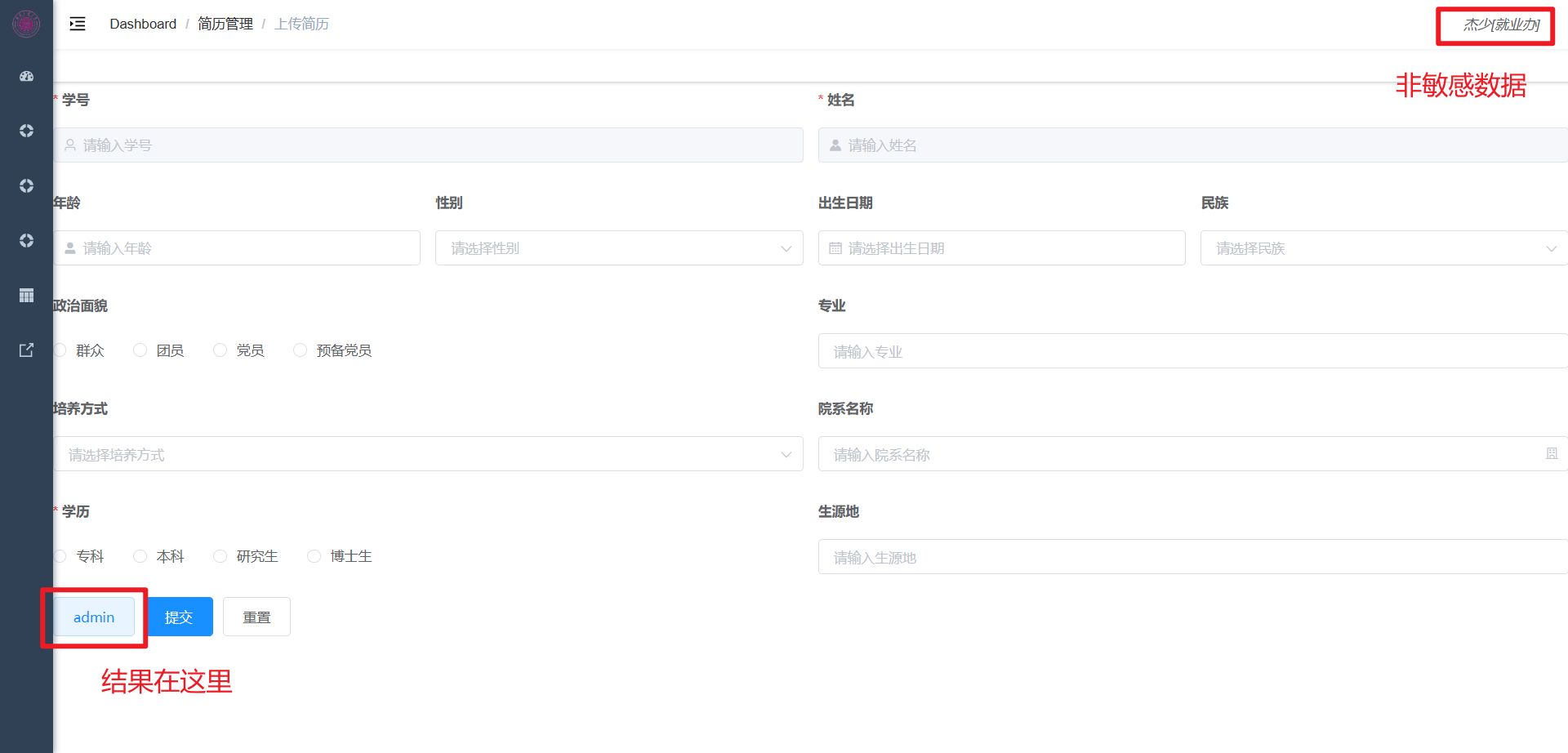Image resolution: width=1568 pixels, height=753 pixels.
Task: Open the table grid icon in sidebar
Action: point(26,295)
